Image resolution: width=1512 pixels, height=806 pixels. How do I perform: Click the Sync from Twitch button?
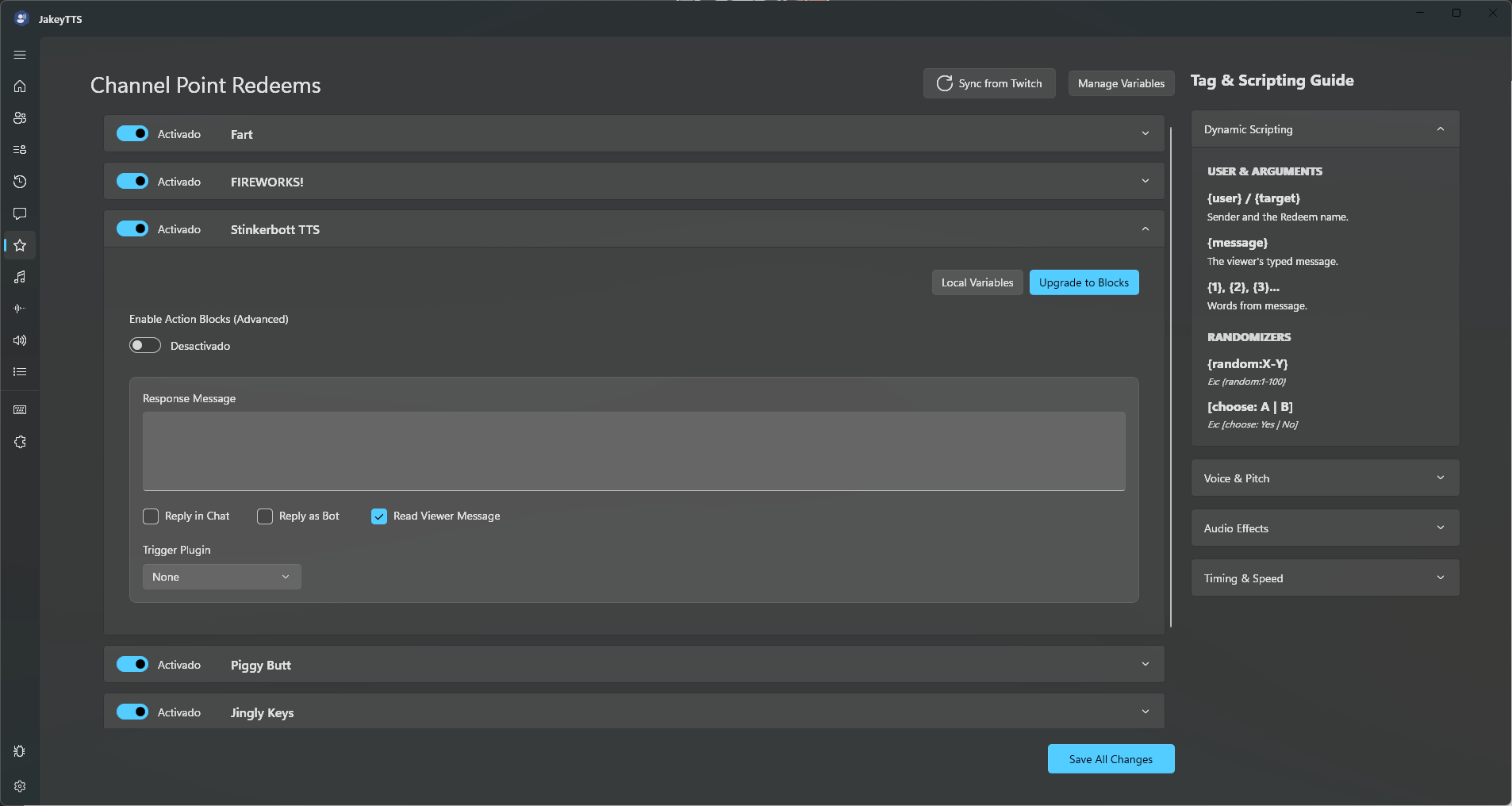coord(989,83)
